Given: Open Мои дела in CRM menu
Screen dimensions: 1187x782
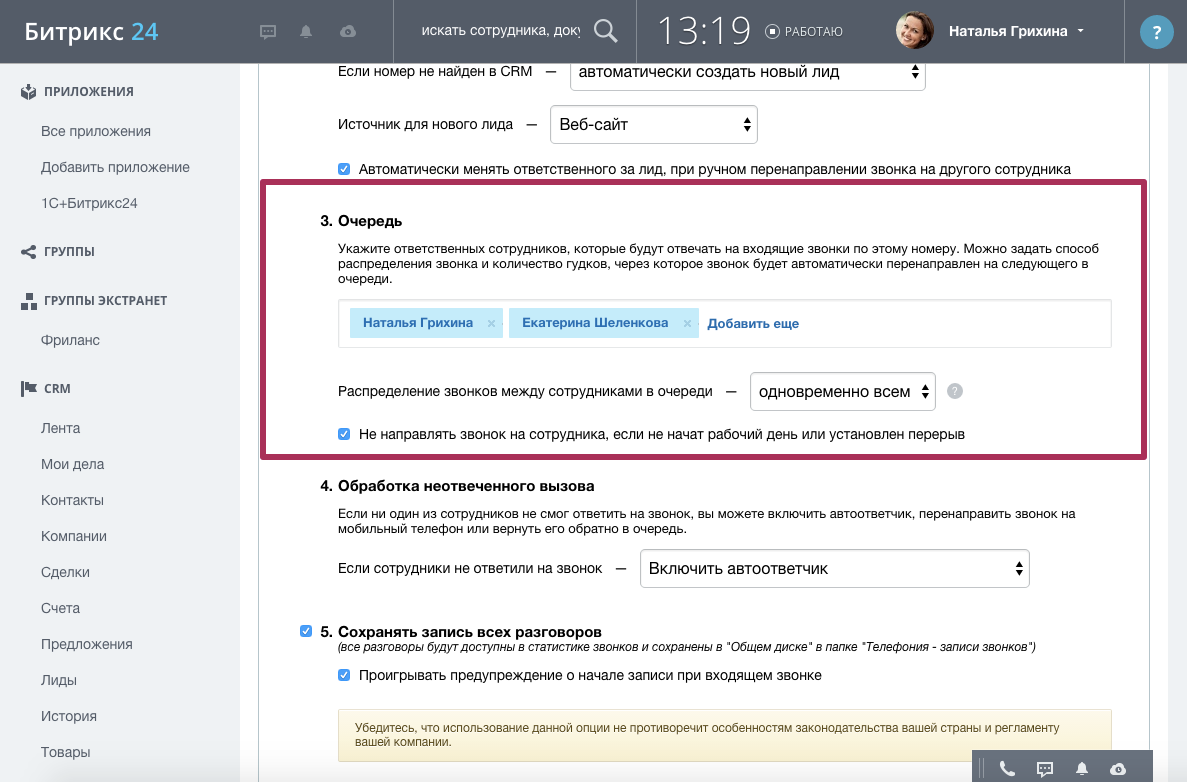Looking at the screenshot, I should (x=73, y=464).
